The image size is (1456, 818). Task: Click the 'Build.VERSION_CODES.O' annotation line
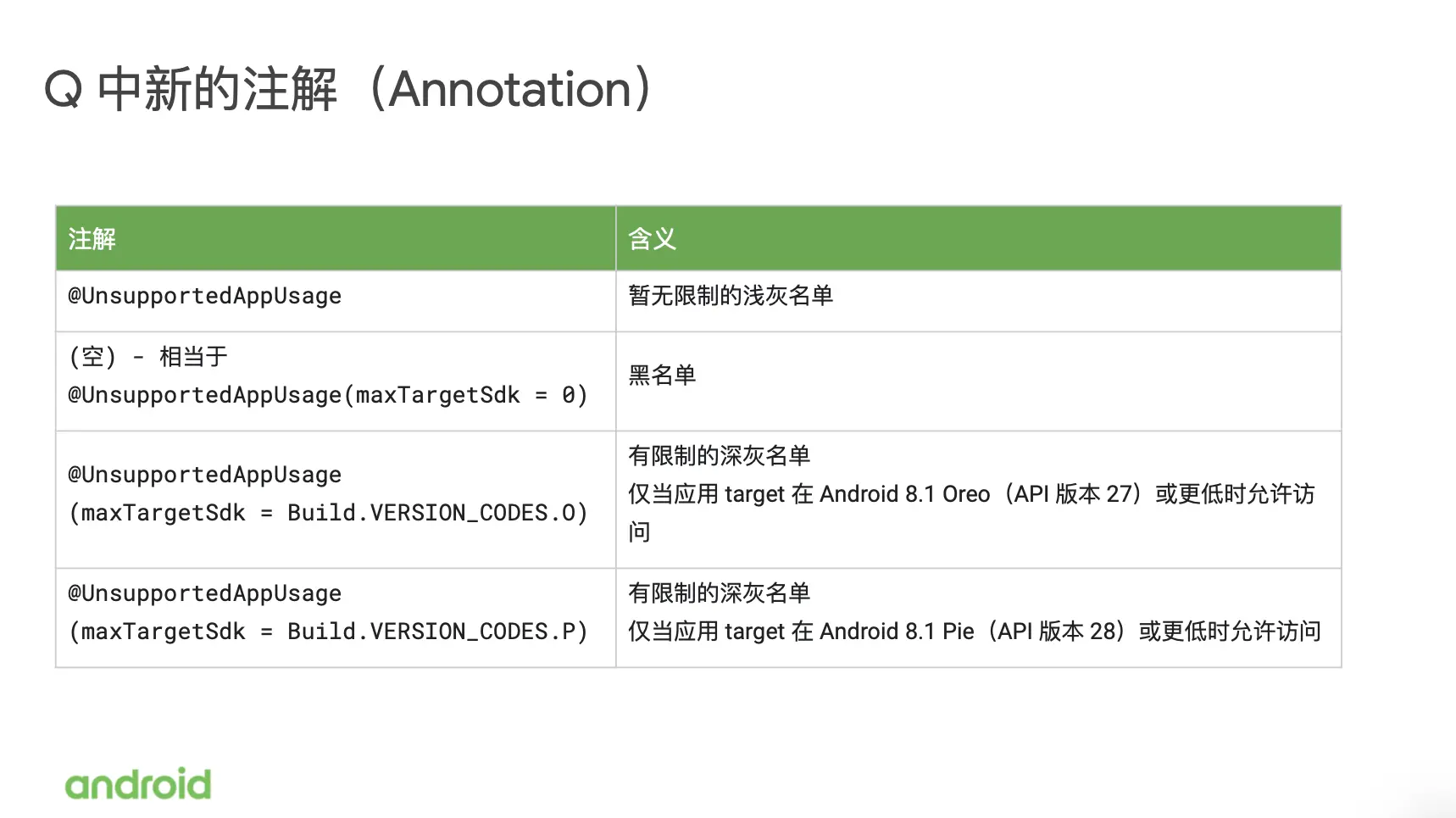pyautogui.click(x=327, y=513)
